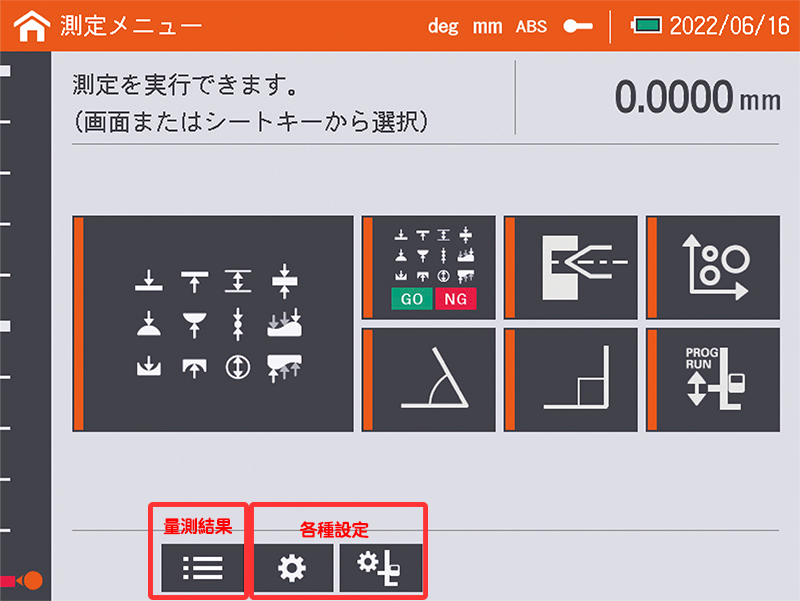Click the 測定メニュー title text
This screenshot has width=800, height=601.
click(x=130, y=27)
